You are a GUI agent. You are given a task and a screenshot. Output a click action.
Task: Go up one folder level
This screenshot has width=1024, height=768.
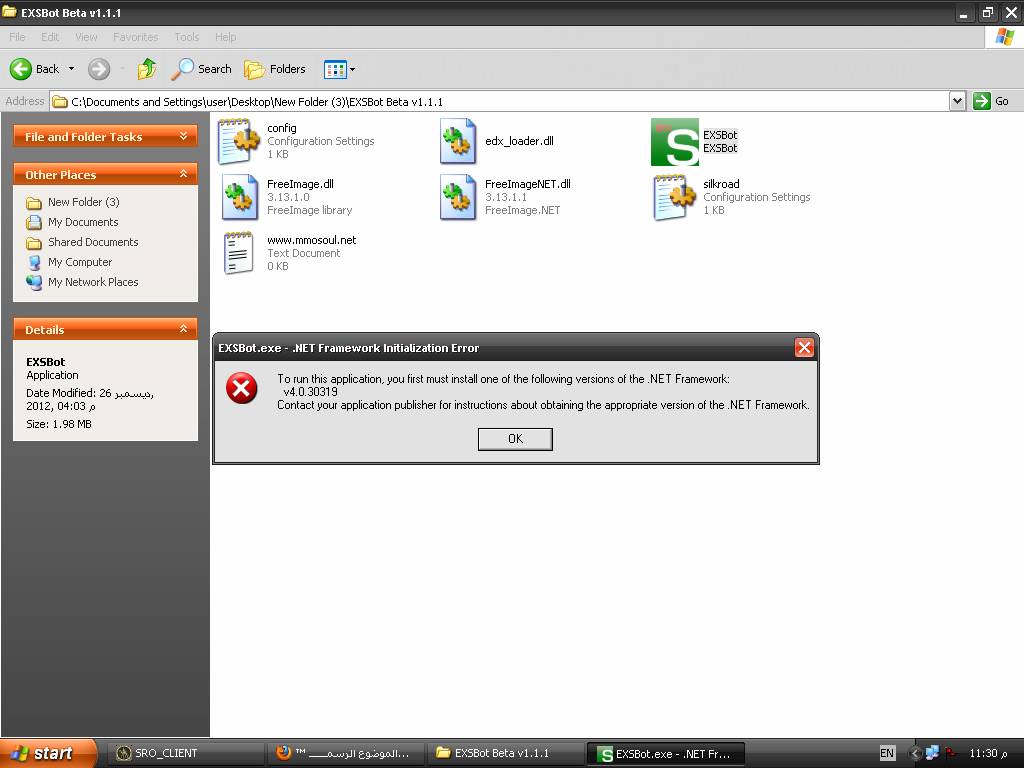pyautogui.click(x=147, y=69)
